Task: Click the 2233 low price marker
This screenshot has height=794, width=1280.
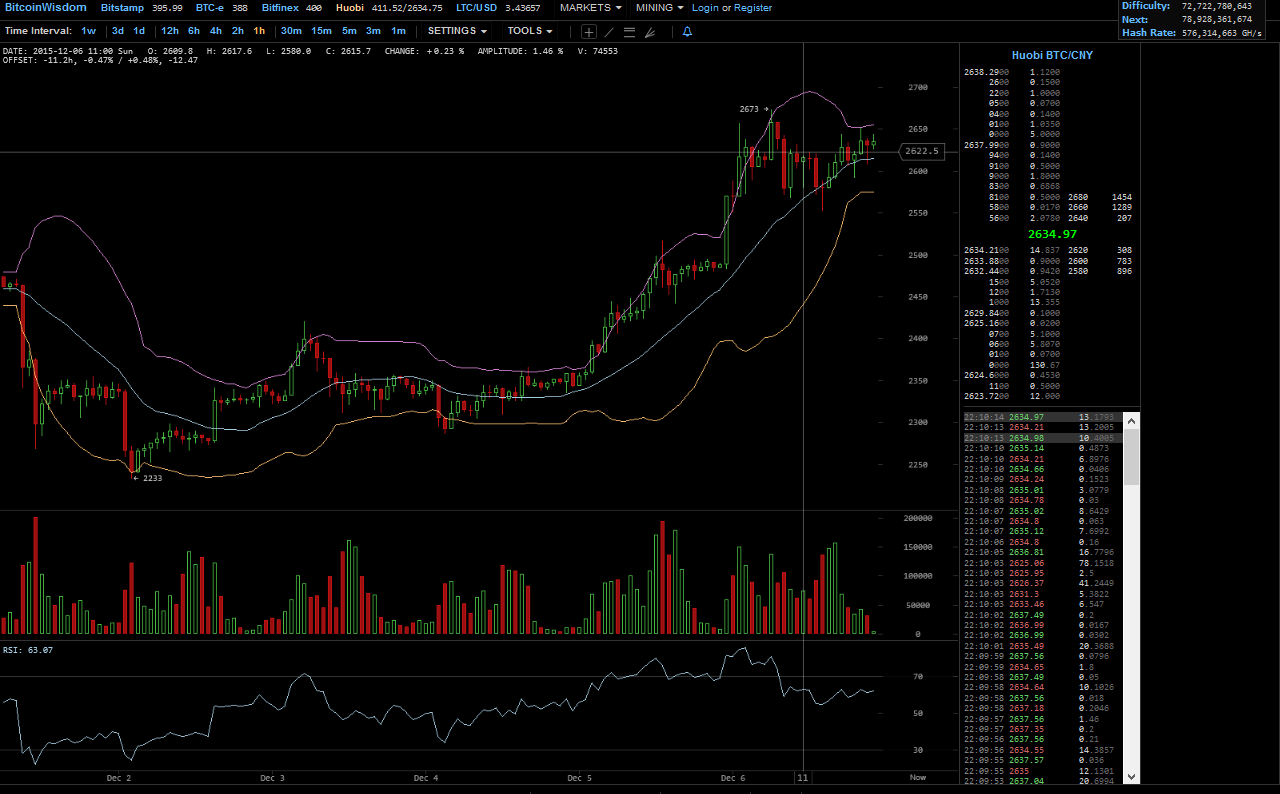Action: point(150,478)
